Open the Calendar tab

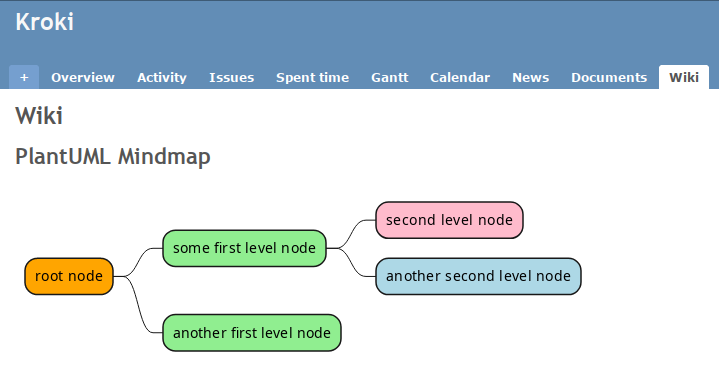tap(460, 77)
